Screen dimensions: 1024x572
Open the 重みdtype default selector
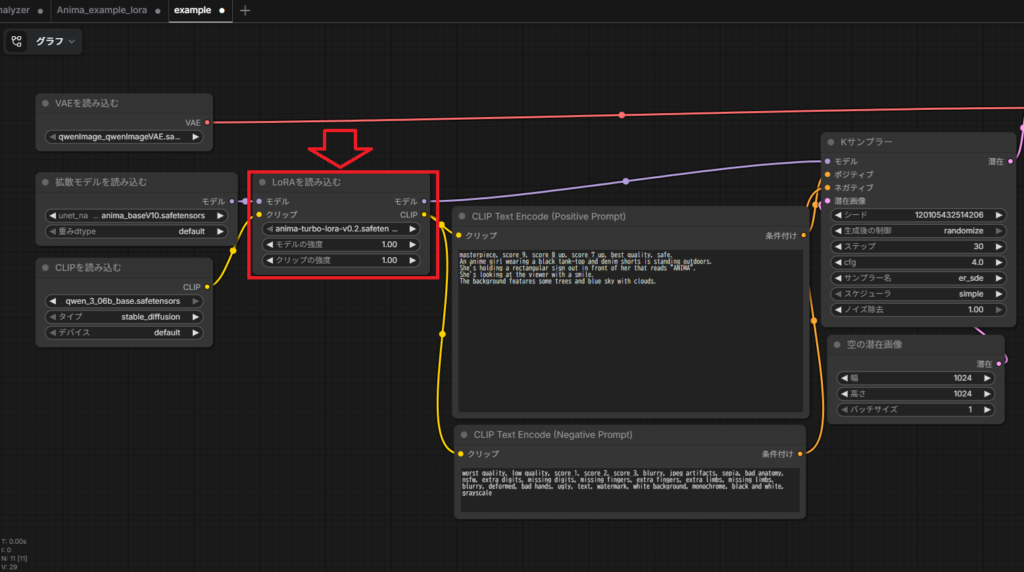click(136, 231)
